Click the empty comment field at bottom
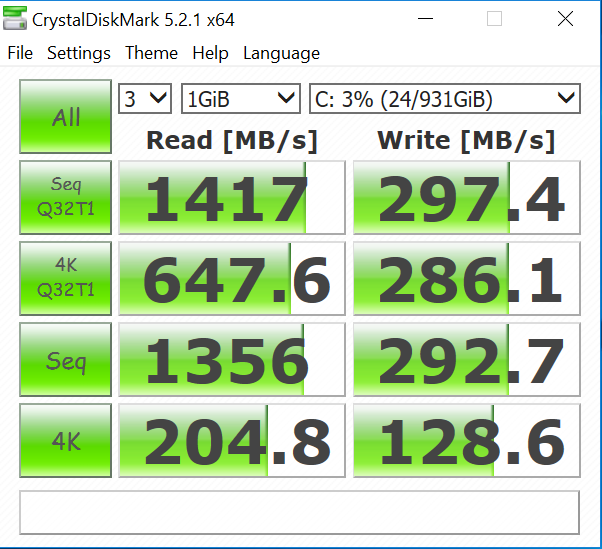The width and height of the screenshot is (602, 549). (x=299, y=512)
